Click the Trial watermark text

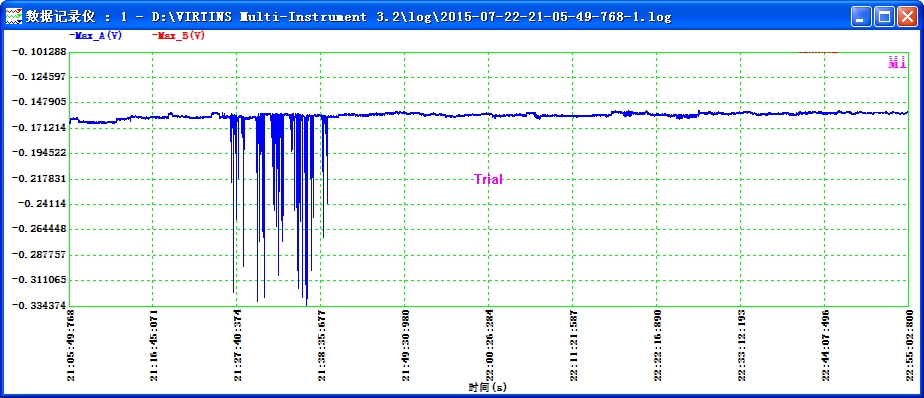click(489, 179)
